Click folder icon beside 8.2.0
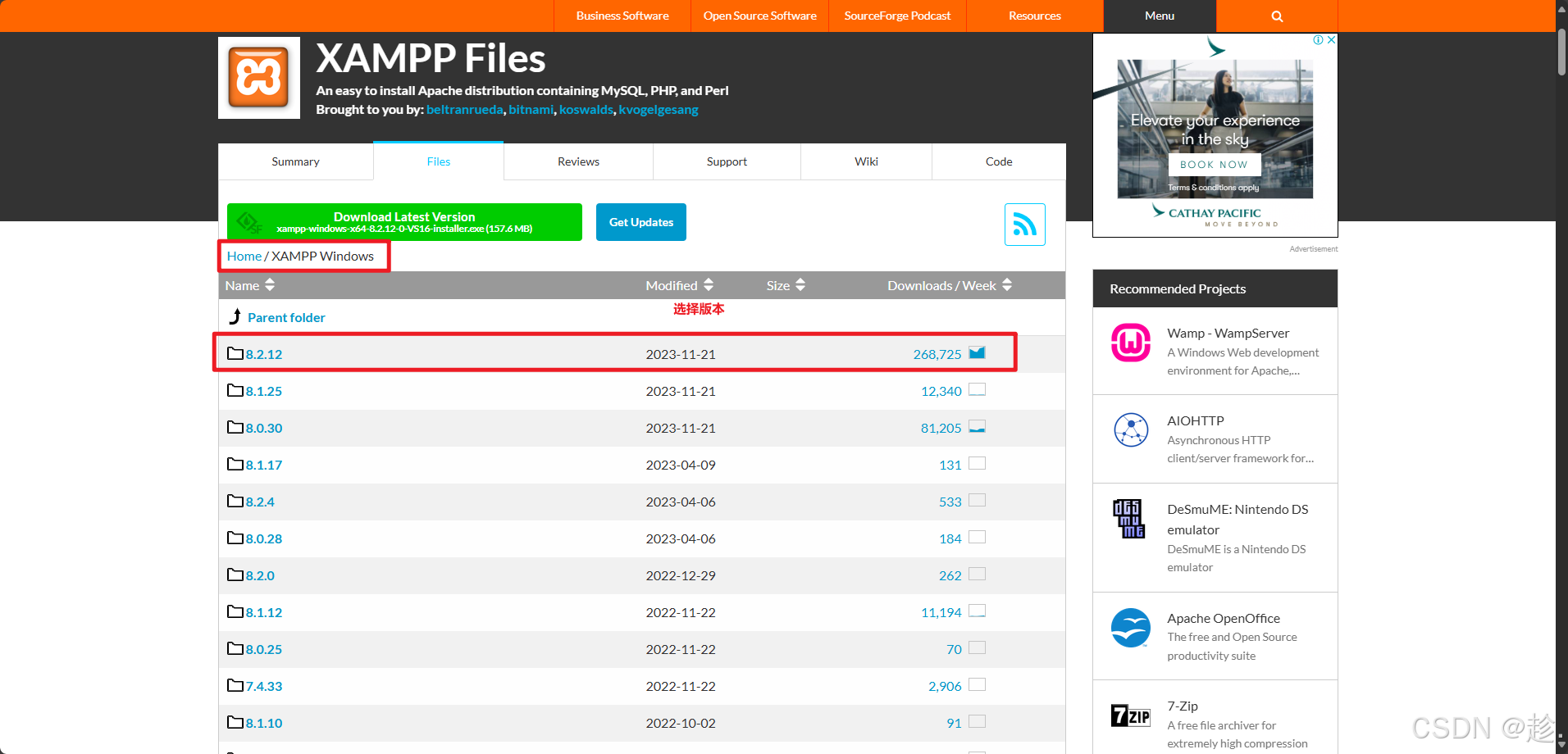Viewport: 1568px width, 754px height. tap(235, 575)
